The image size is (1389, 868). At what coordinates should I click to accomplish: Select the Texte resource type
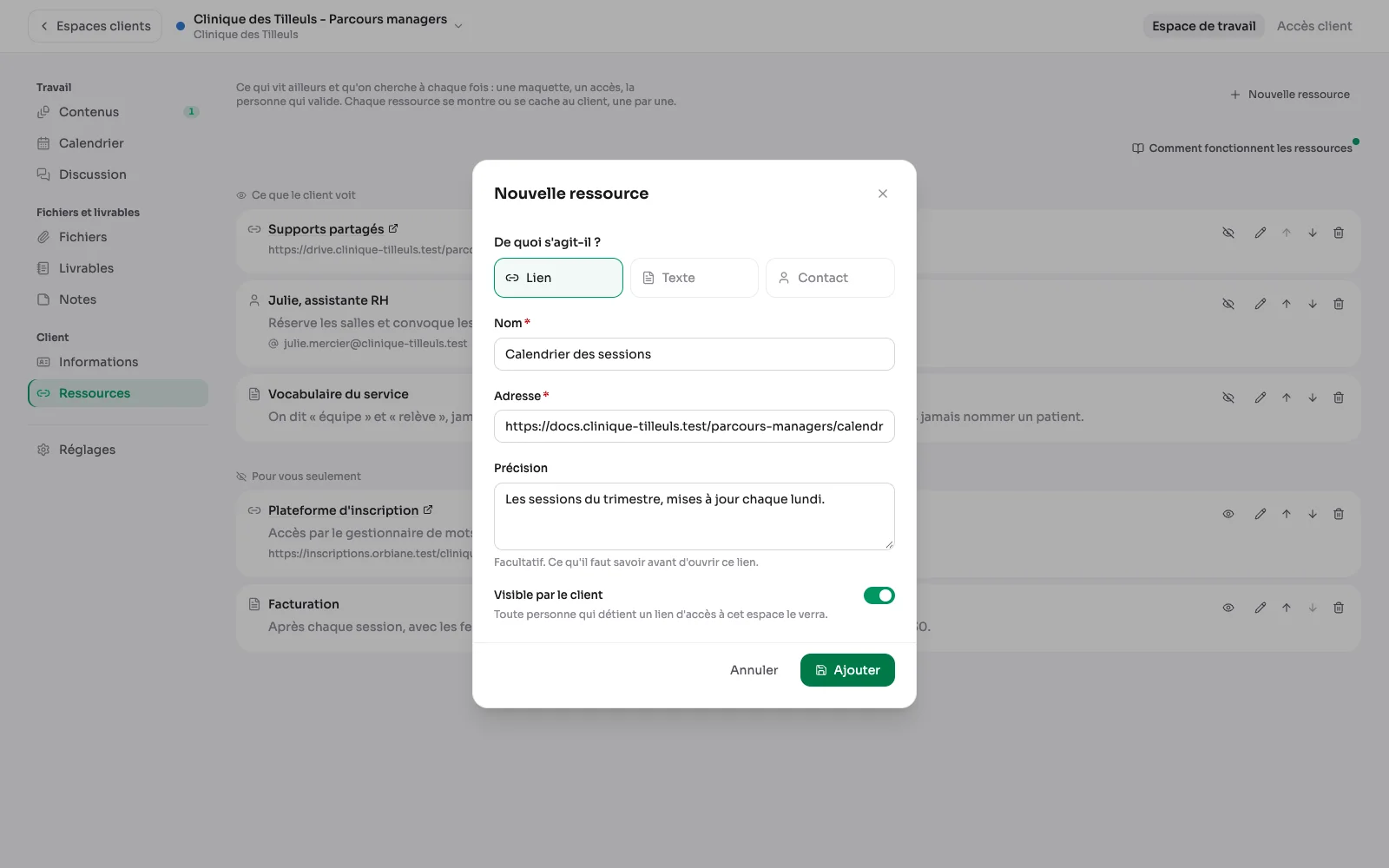pos(694,278)
